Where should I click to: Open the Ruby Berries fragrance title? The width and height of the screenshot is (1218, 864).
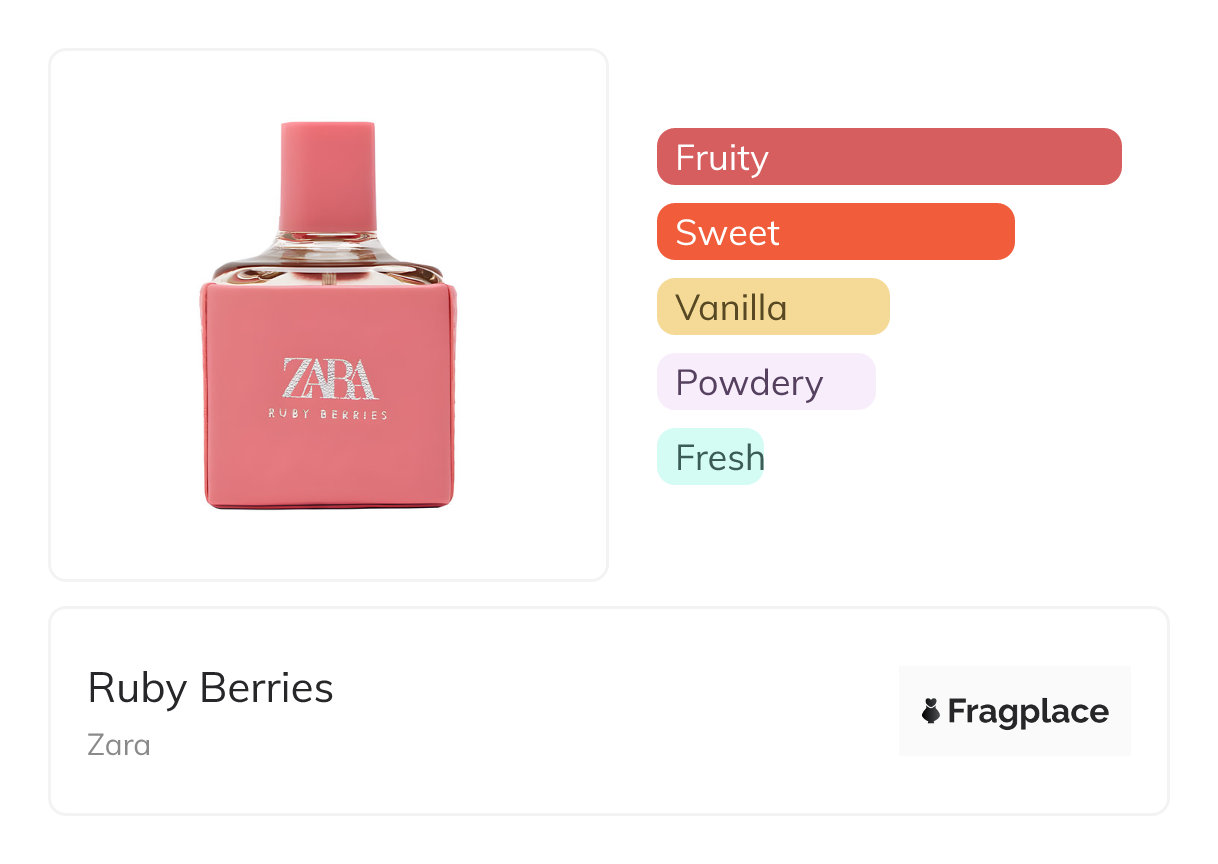[x=210, y=688]
